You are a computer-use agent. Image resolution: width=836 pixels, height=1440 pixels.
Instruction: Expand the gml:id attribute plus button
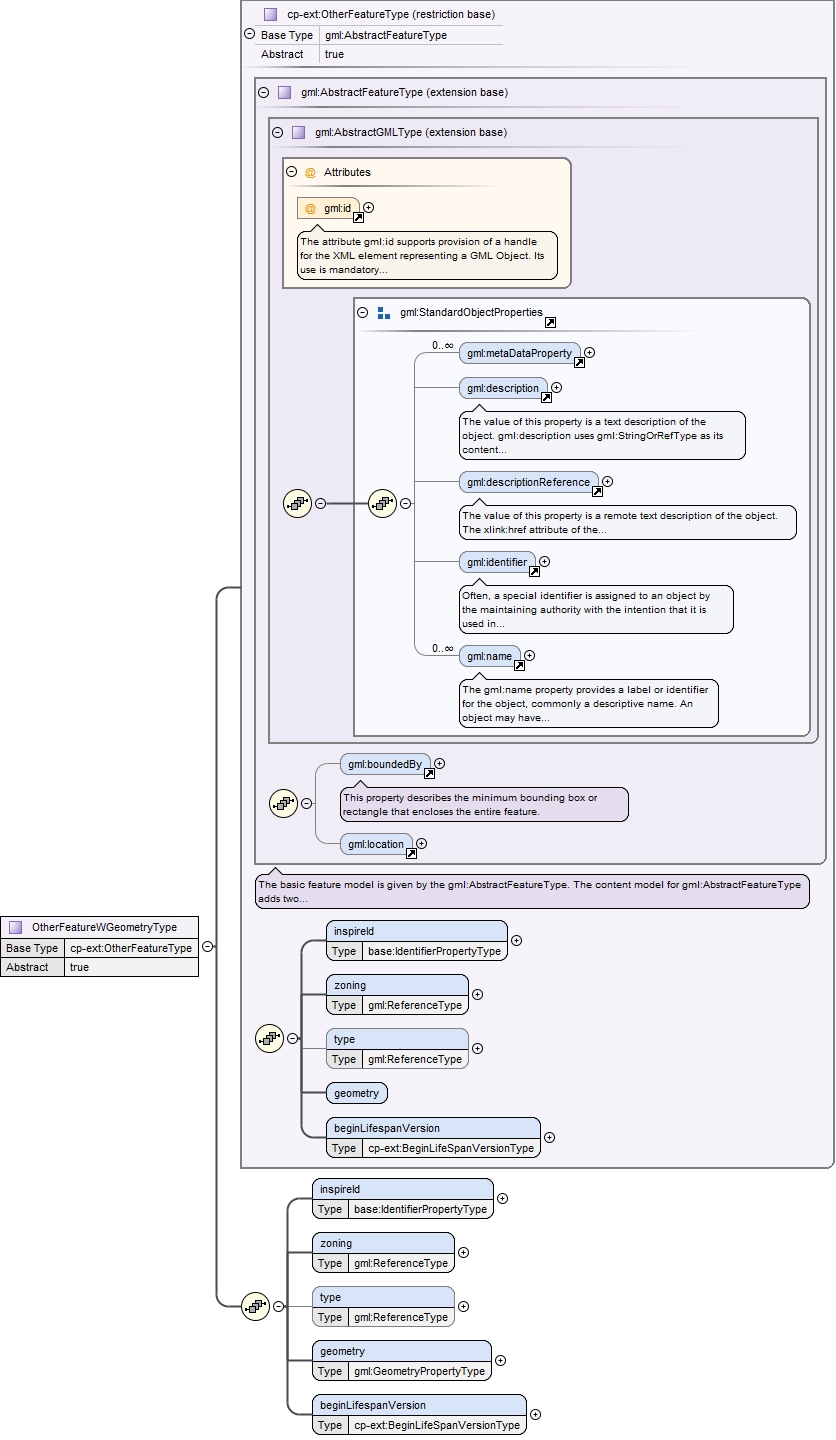[x=369, y=207]
